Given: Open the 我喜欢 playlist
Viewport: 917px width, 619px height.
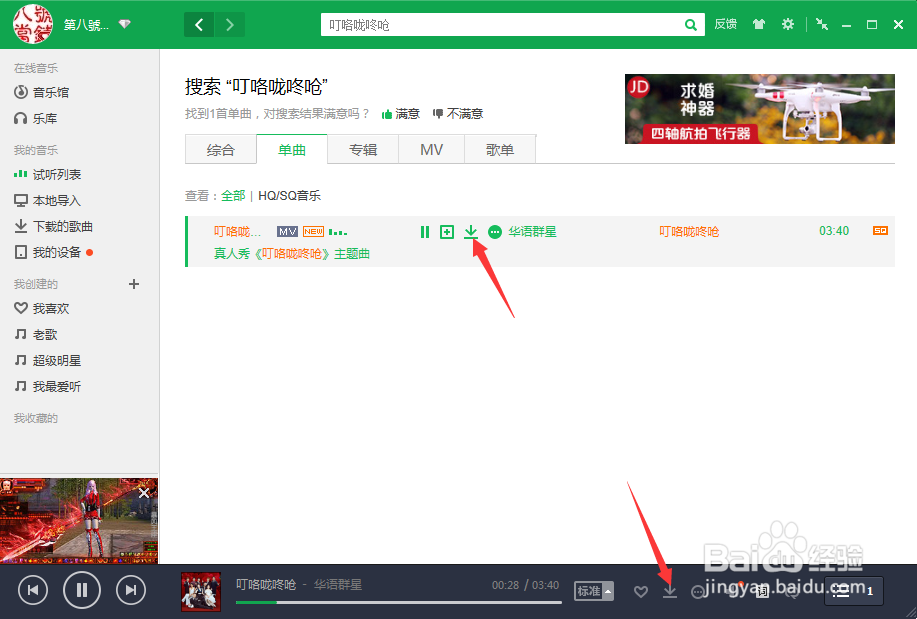Looking at the screenshot, I should (41, 308).
